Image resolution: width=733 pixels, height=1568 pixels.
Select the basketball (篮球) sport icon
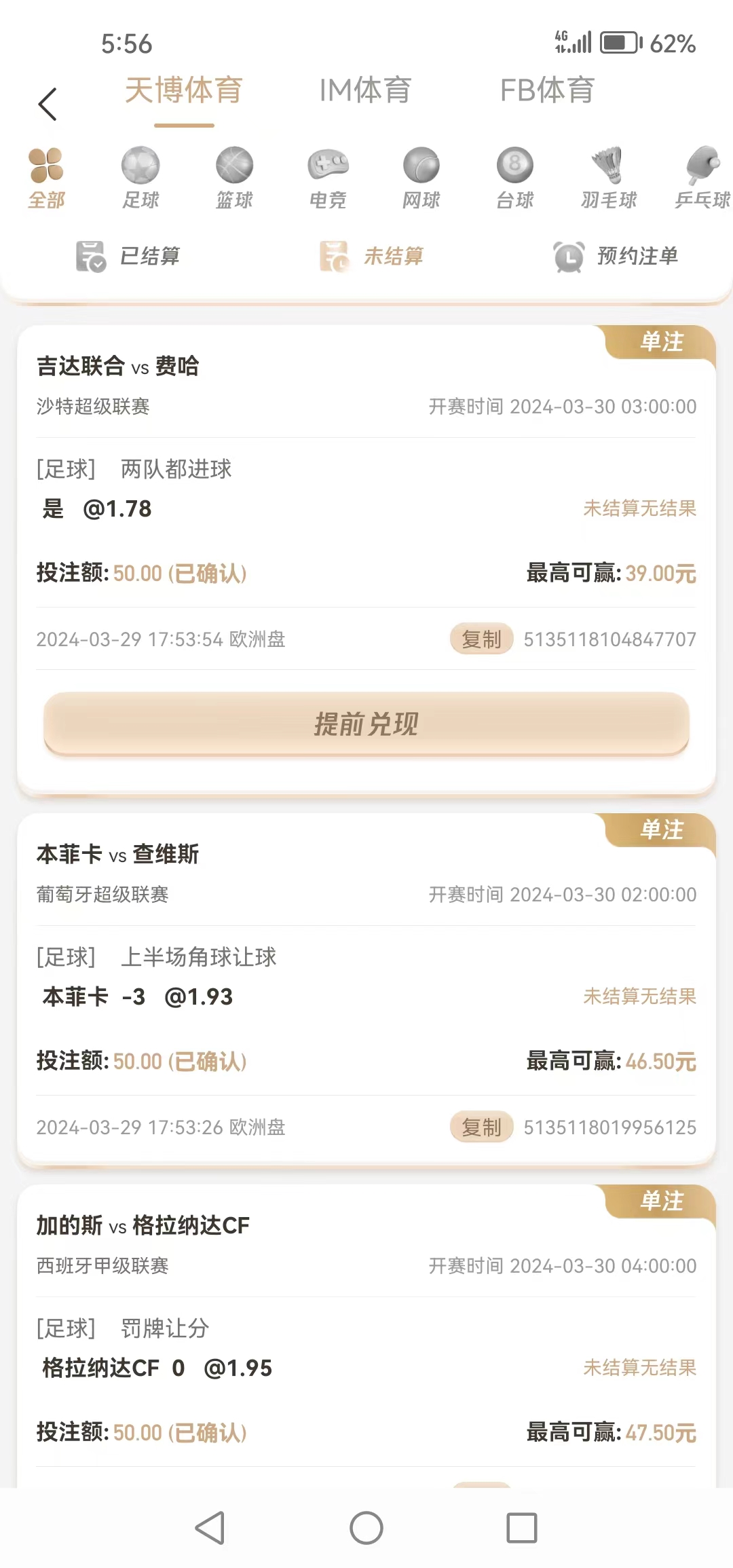point(234,166)
